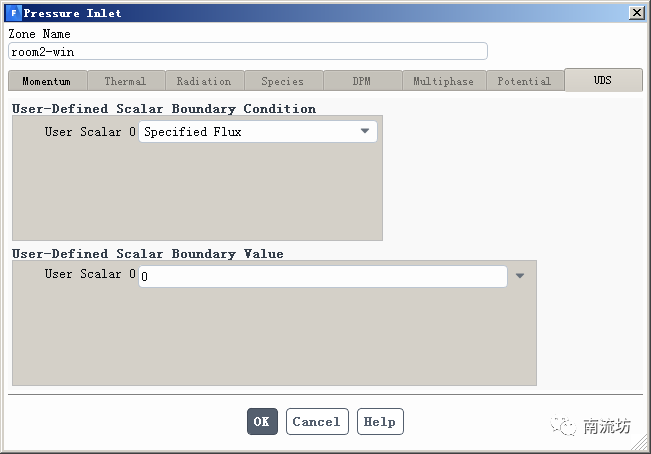
Task: Expand the dropdown arrow beside the scalar boundary value field
Action: tap(520, 276)
